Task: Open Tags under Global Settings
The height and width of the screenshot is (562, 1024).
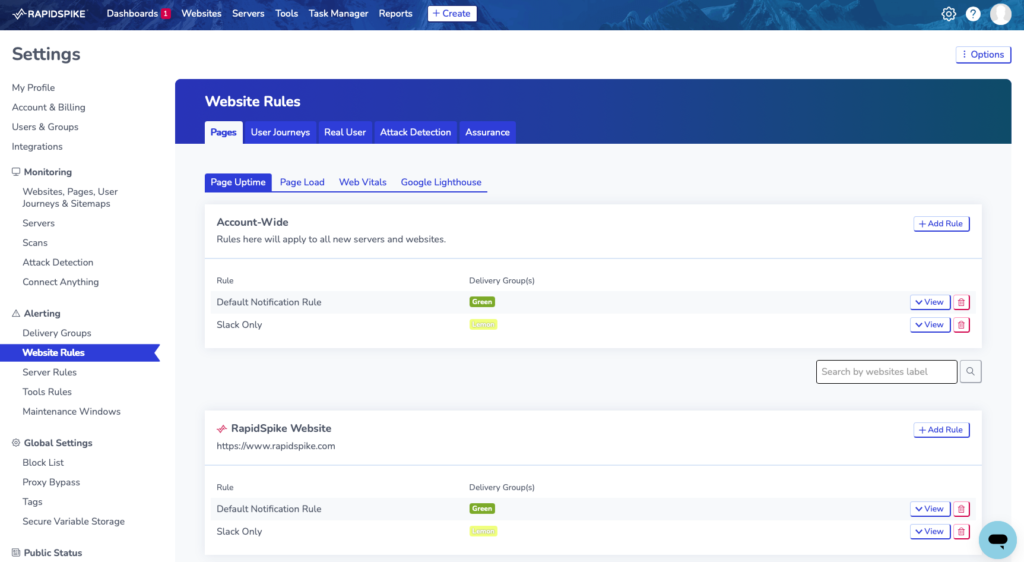Action: point(32,501)
